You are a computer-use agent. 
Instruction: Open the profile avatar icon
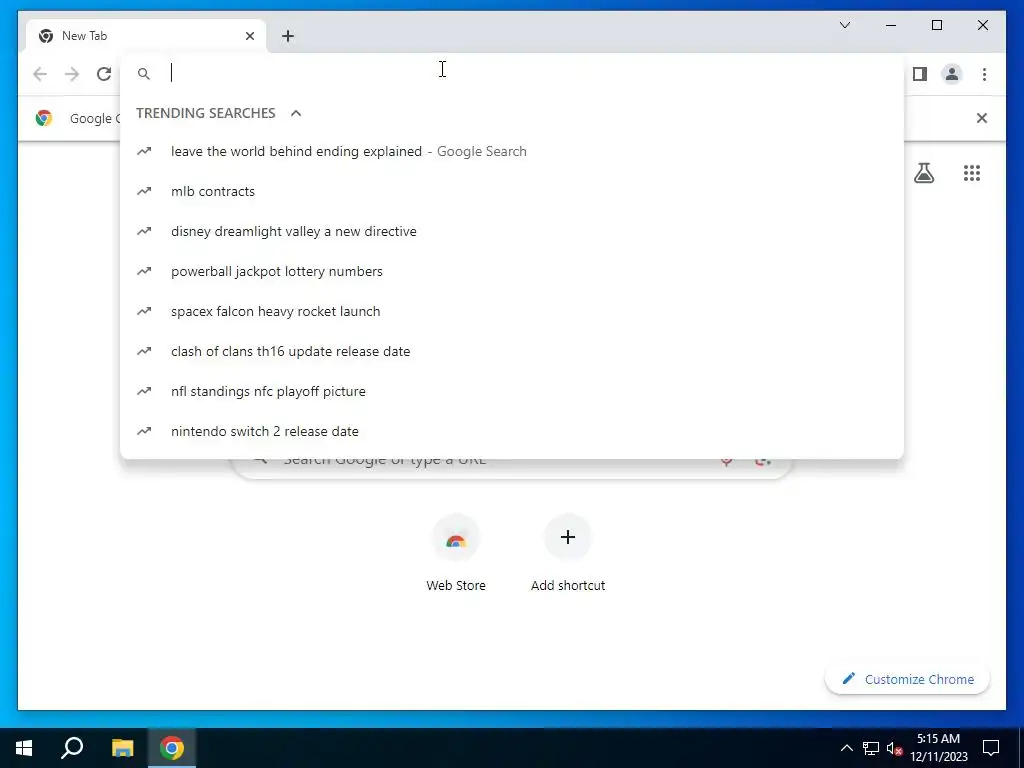pyautogui.click(x=952, y=74)
